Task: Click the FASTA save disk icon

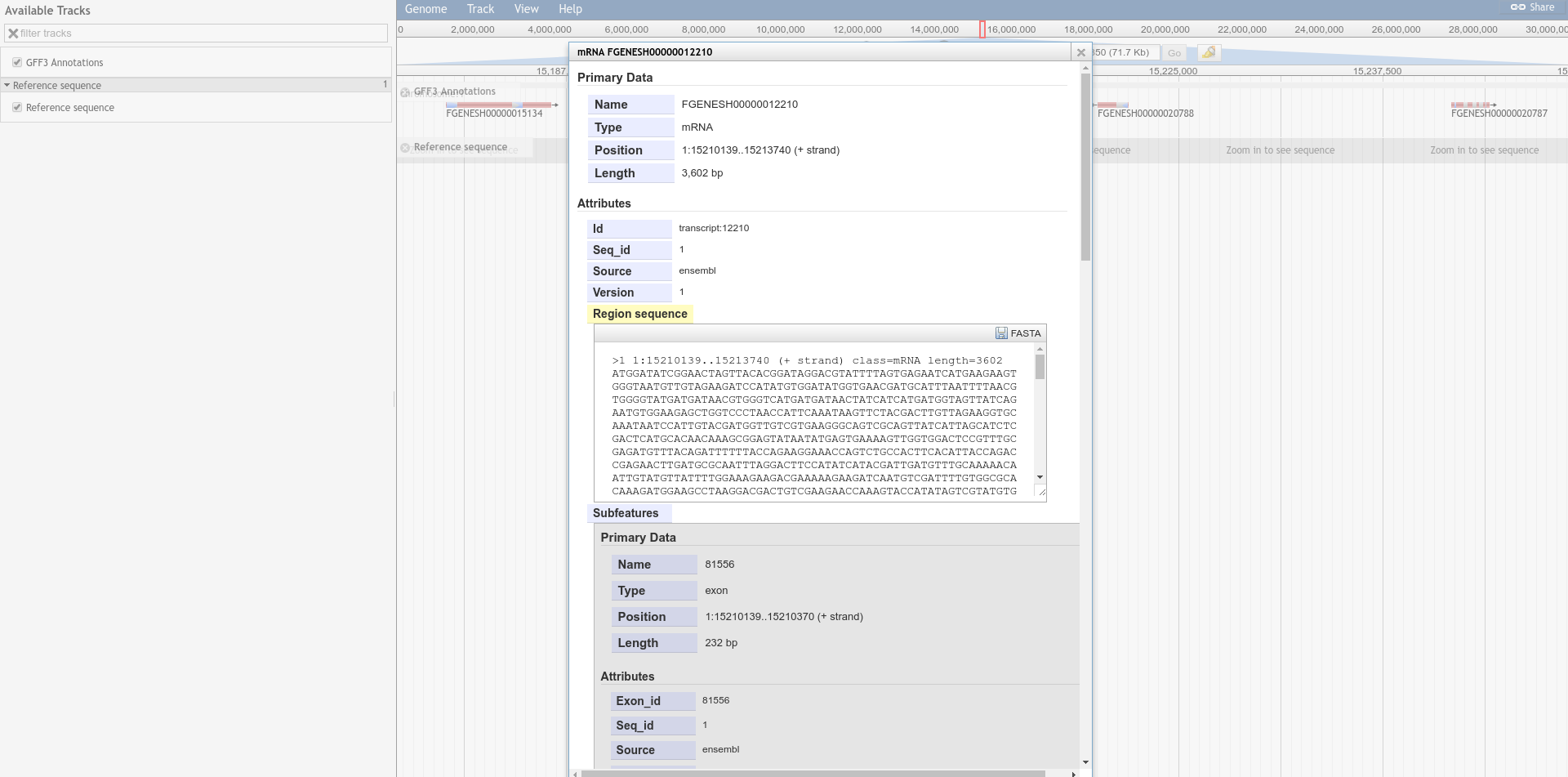Action: (1001, 333)
